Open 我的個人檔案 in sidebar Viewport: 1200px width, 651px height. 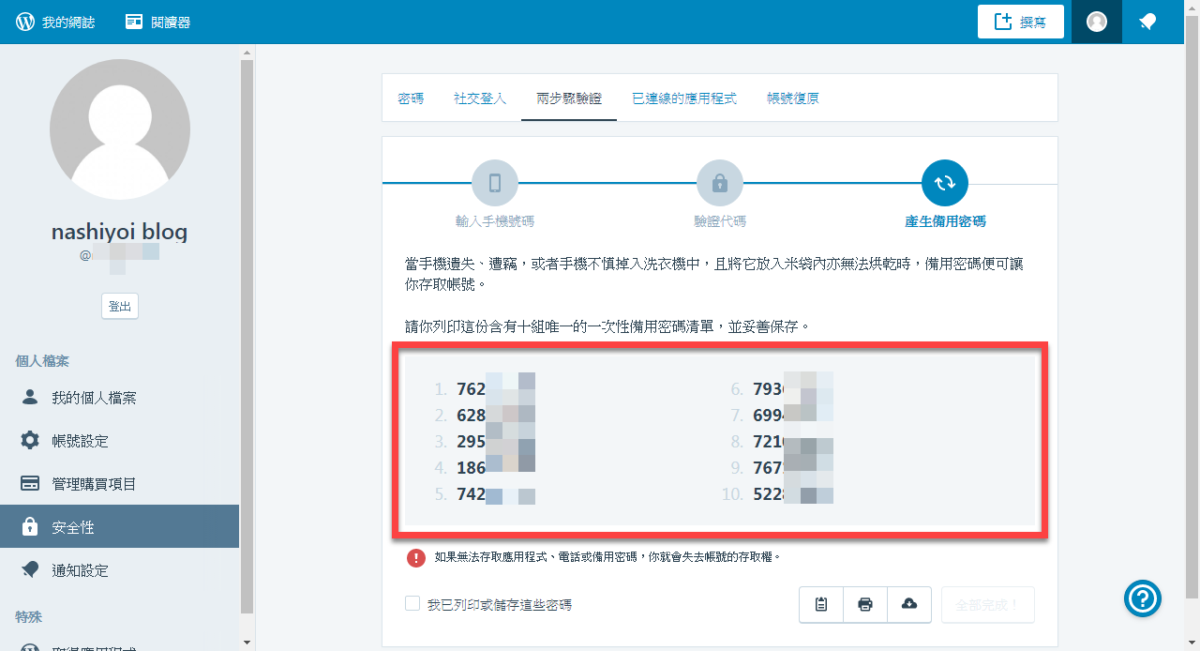[120, 398]
